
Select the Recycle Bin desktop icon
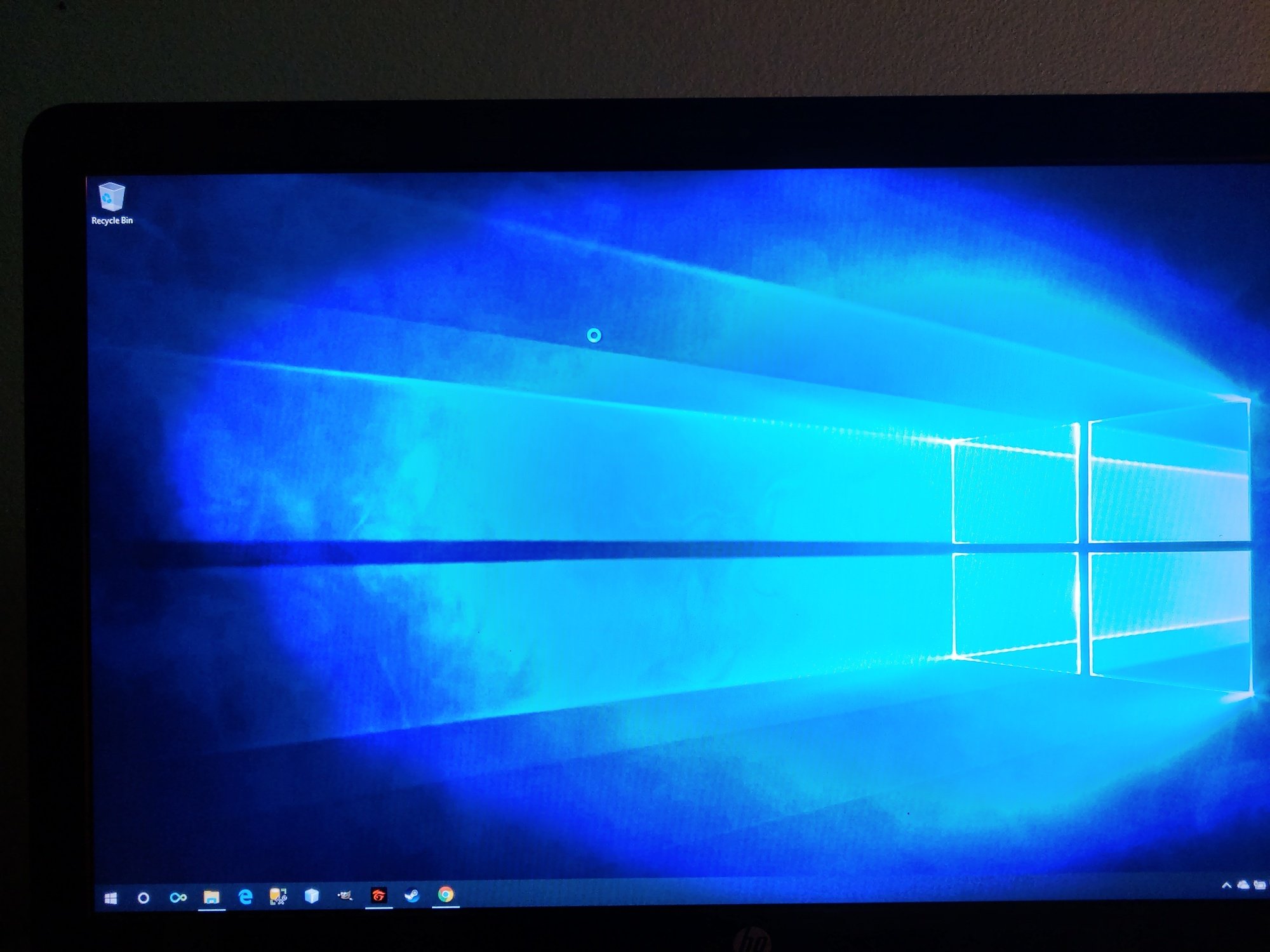pyautogui.click(x=112, y=203)
